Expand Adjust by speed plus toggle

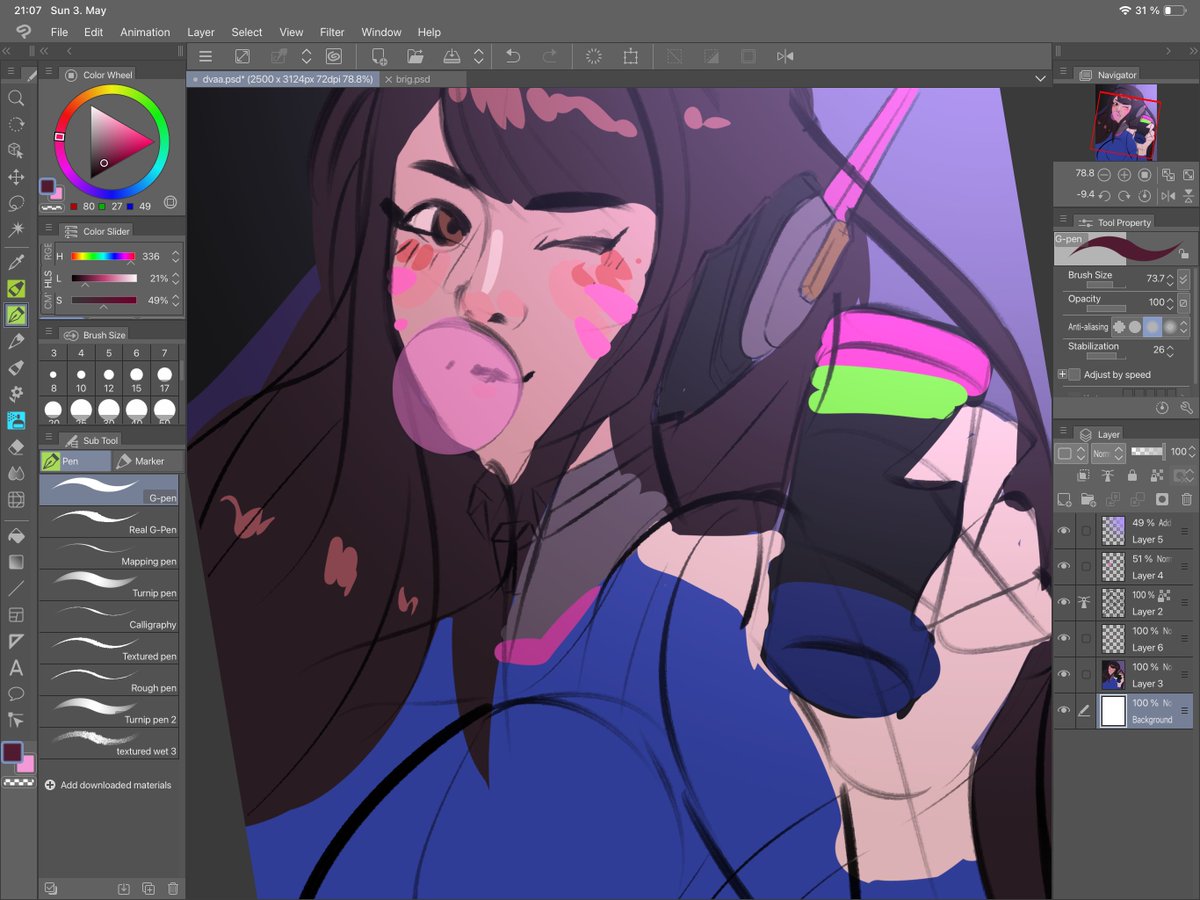pos(1063,375)
